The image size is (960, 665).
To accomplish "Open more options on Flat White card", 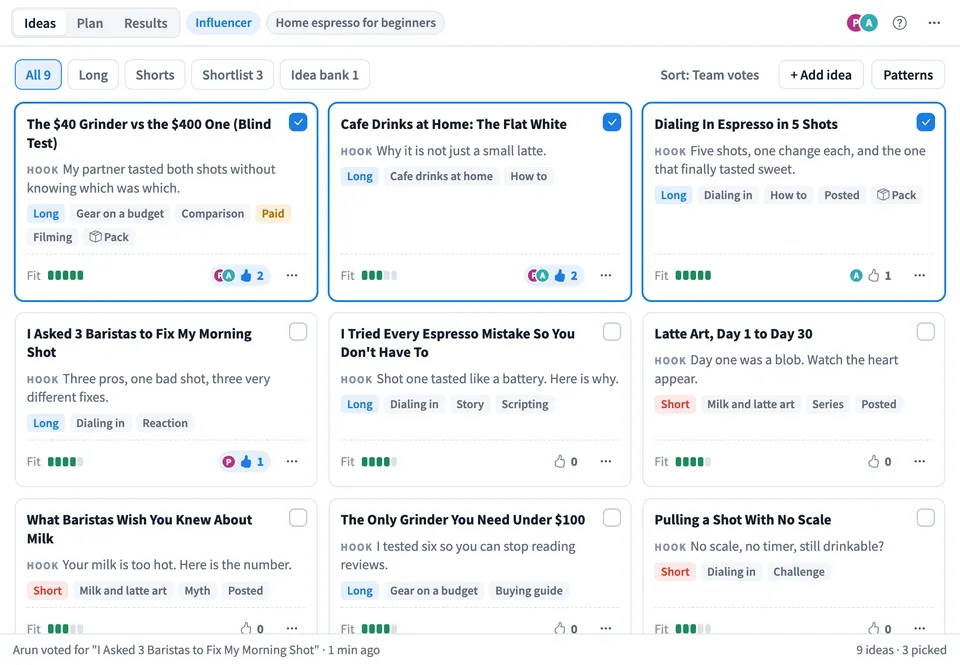I will point(606,276).
